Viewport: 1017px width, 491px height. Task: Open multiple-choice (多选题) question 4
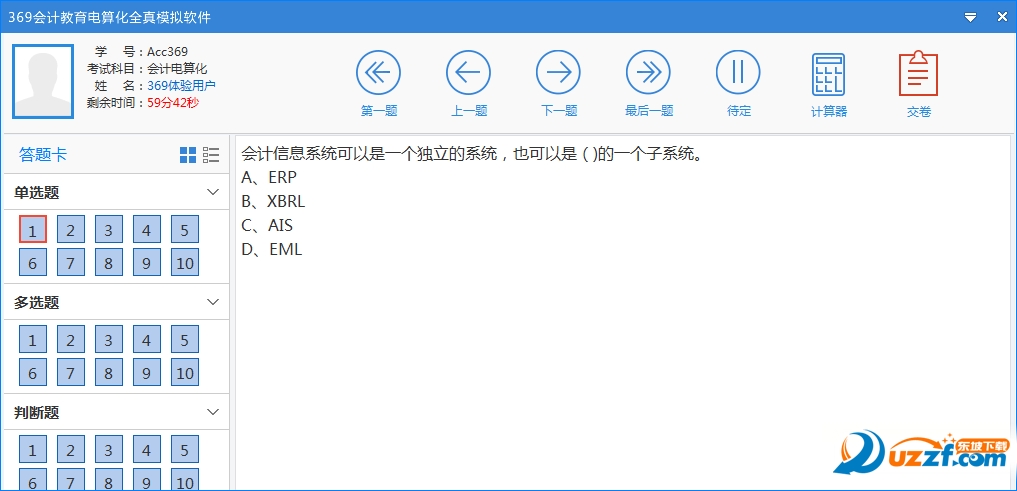coord(147,339)
